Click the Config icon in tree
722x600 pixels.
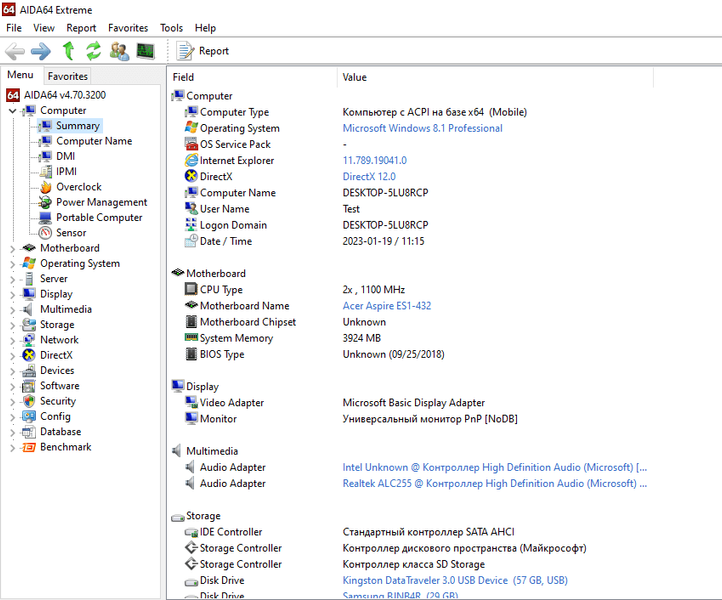pyautogui.click(x=29, y=416)
